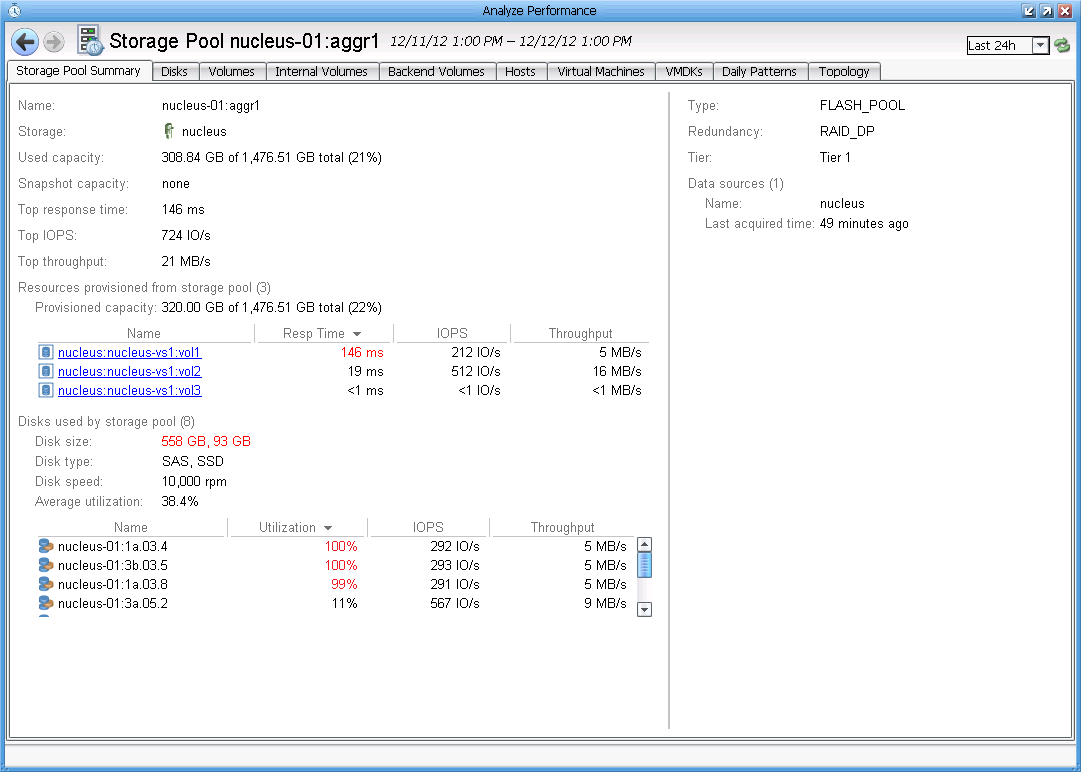
Task: Click the RAID_DP redundancy value
Action: (847, 132)
